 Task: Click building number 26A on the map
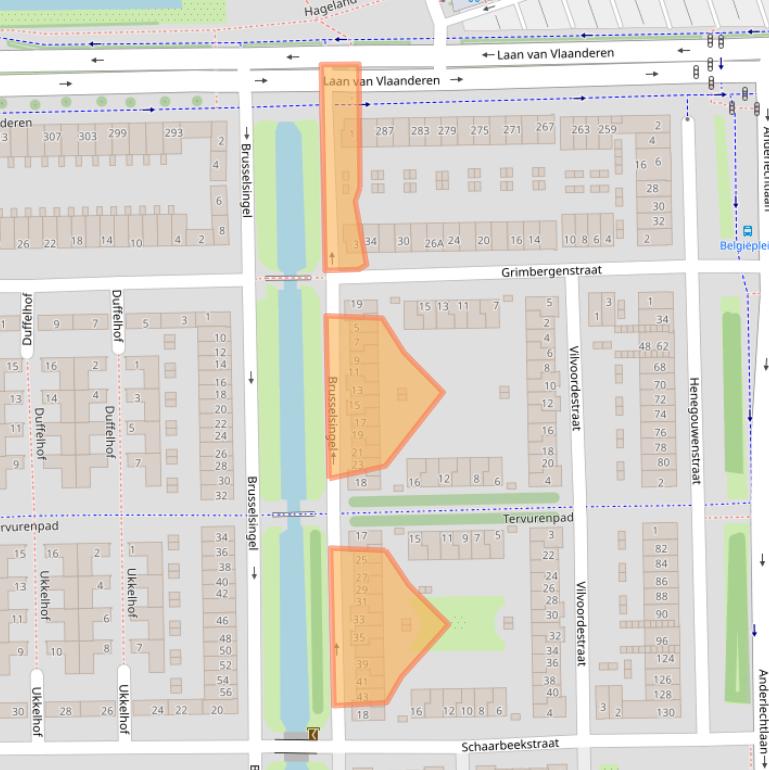[433, 241]
